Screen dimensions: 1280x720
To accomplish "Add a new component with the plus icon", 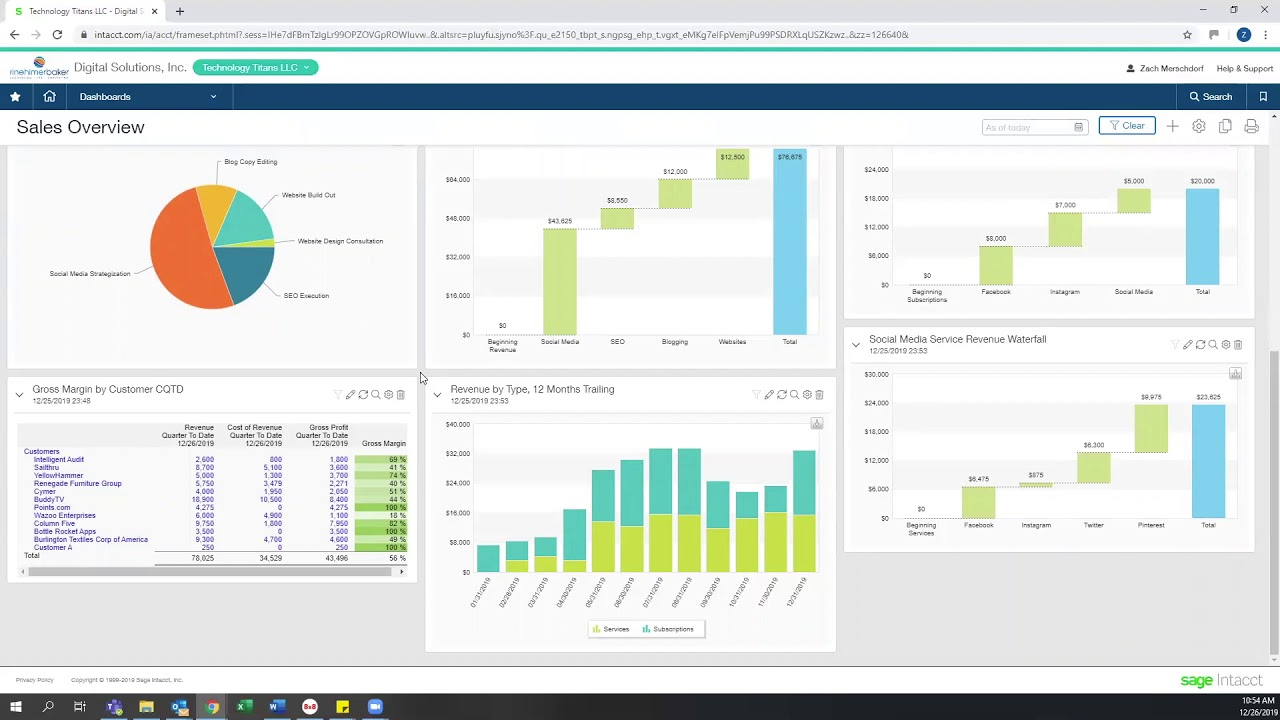I will click(1172, 126).
